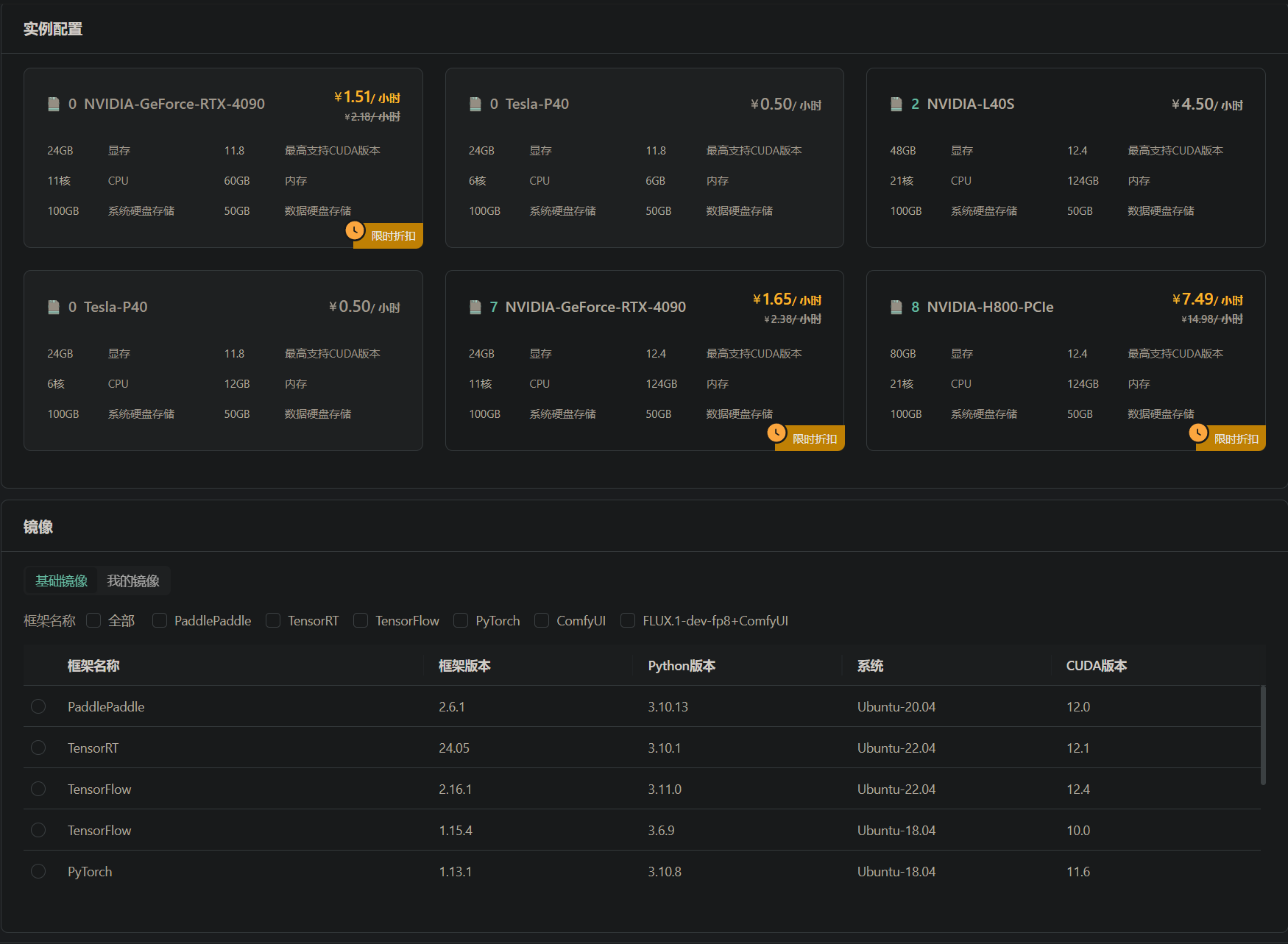Select the RTX-4090 ¥1.65 instance with 124GB memory
This screenshot has width=1288, height=944.
[x=645, y=361]
